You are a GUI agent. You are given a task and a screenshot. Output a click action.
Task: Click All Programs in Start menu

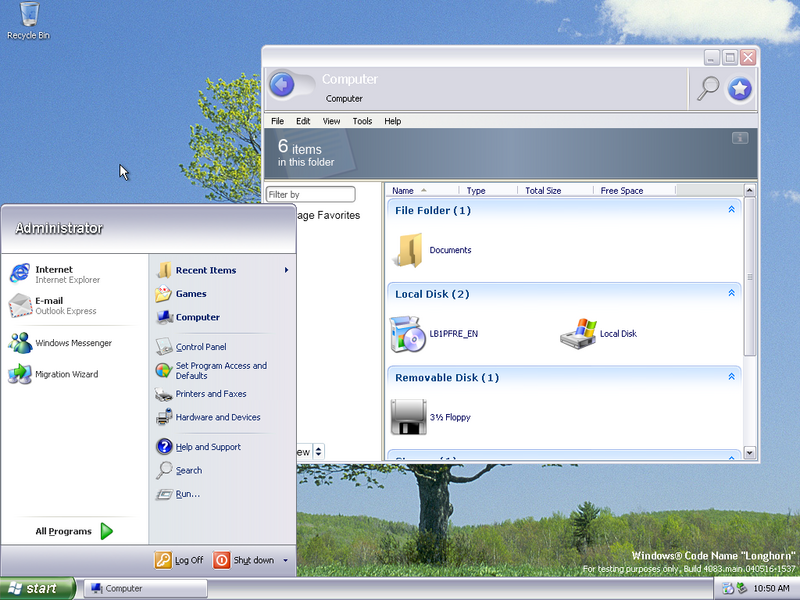click(x=73, y=531)
